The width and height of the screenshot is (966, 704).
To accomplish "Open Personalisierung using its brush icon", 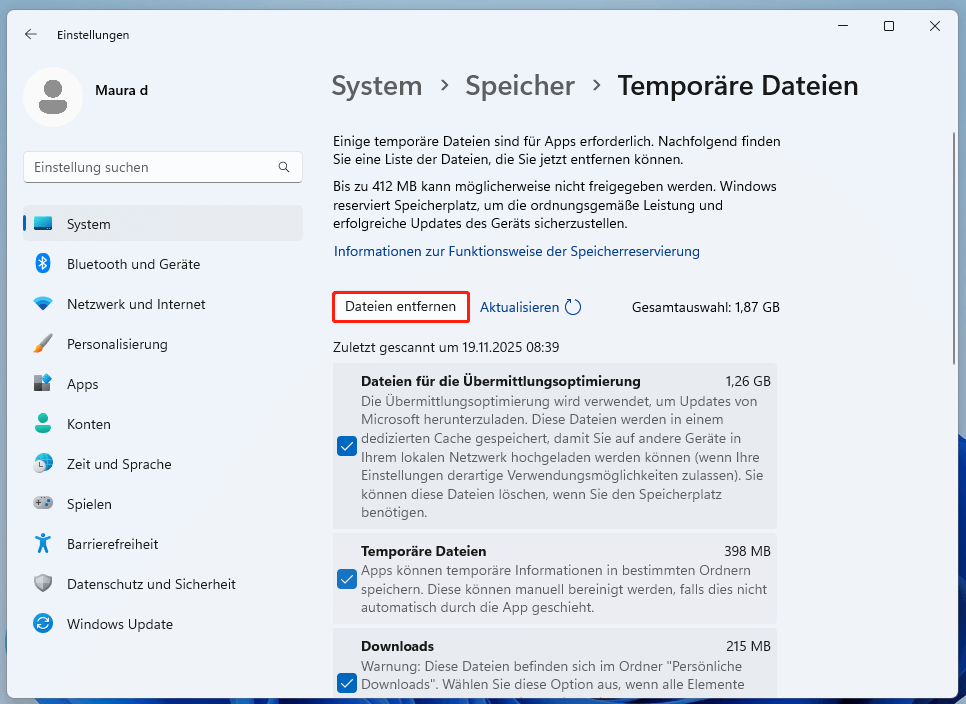I will [42, 344].
